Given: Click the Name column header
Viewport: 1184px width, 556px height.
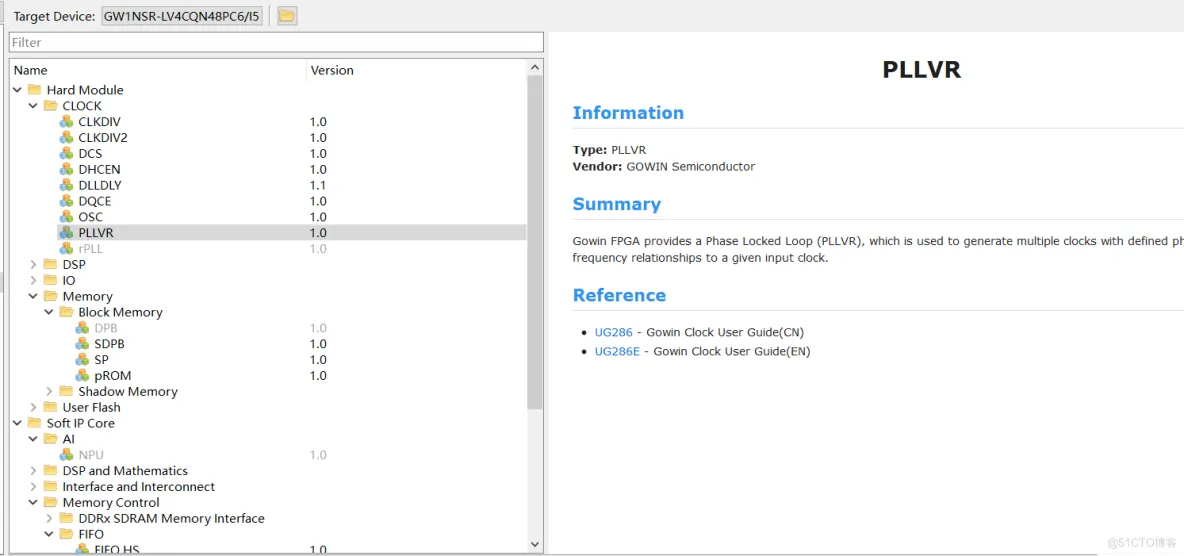Looking at the screenshot, I should [x=159, y=70].
